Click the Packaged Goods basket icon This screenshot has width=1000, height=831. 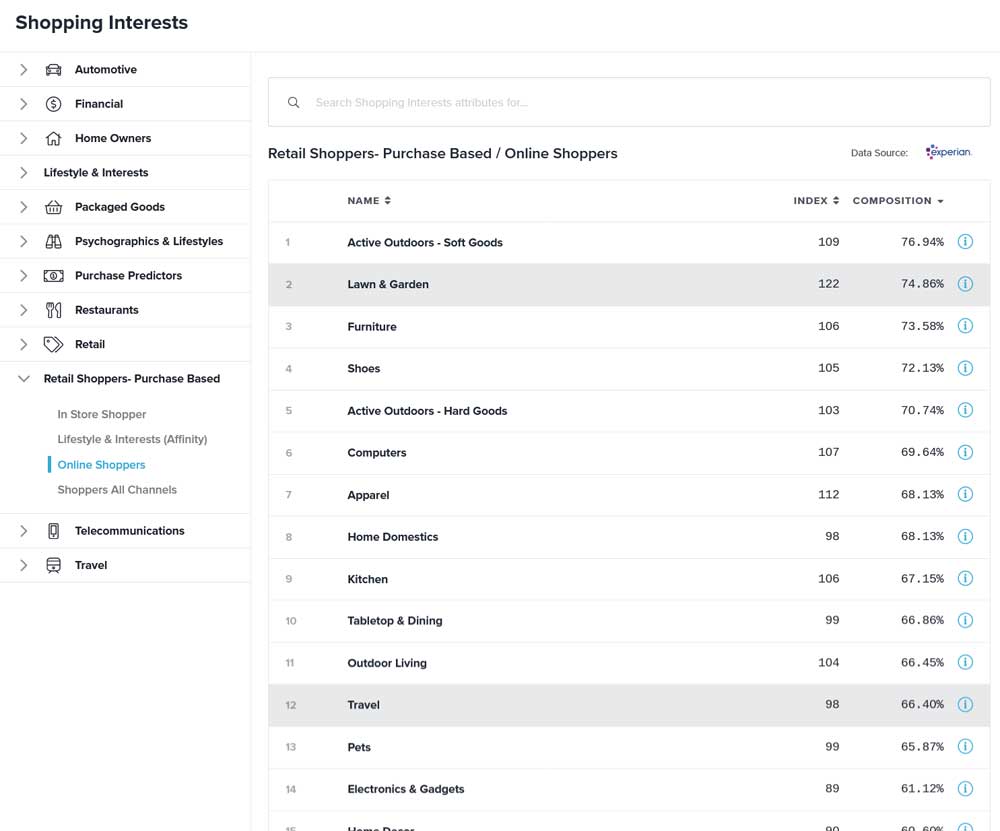[x=54, y=207]
